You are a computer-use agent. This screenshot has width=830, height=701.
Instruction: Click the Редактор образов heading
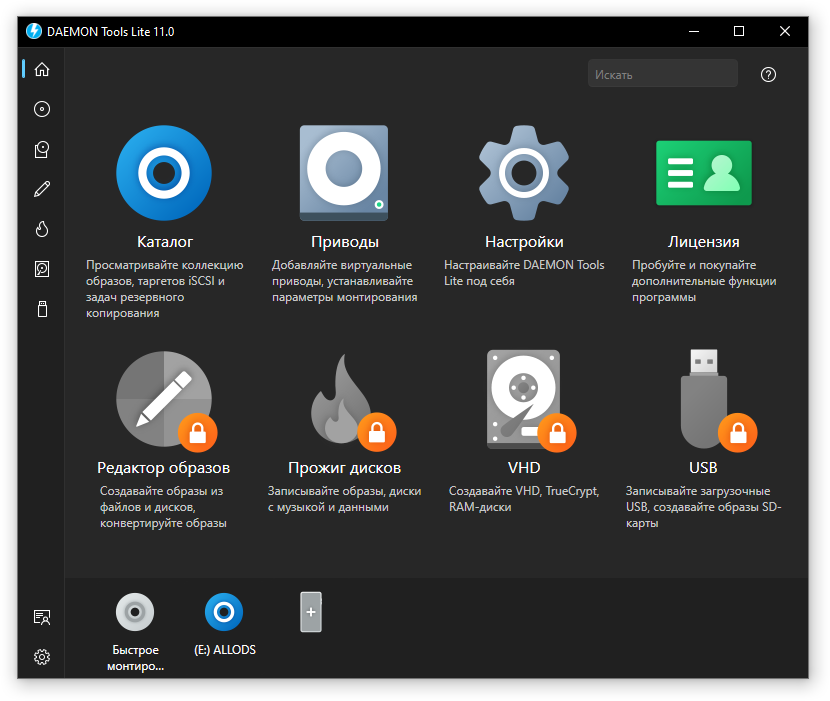(164, 468)
